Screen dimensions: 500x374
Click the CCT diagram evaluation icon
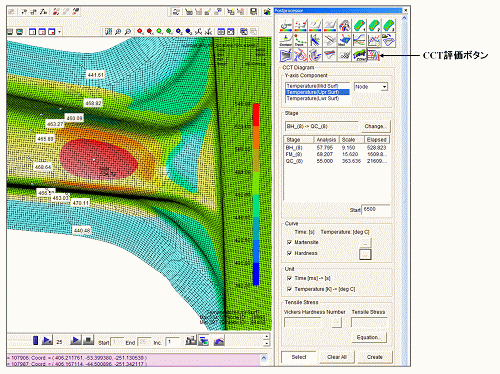pos(373,55)
